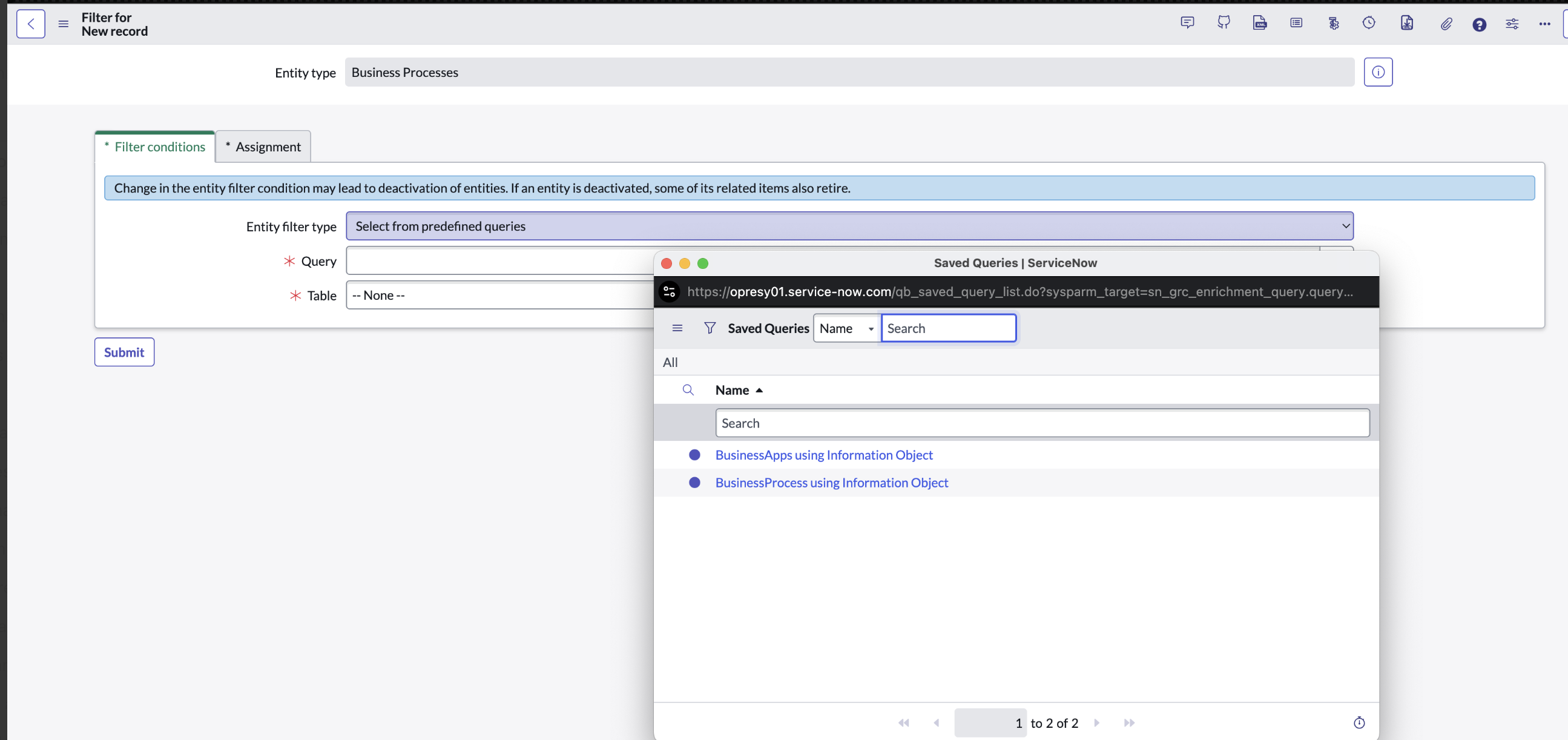This screenshot has width=1568, height=740.
Task: Click the page number input field
Action: 990,723
